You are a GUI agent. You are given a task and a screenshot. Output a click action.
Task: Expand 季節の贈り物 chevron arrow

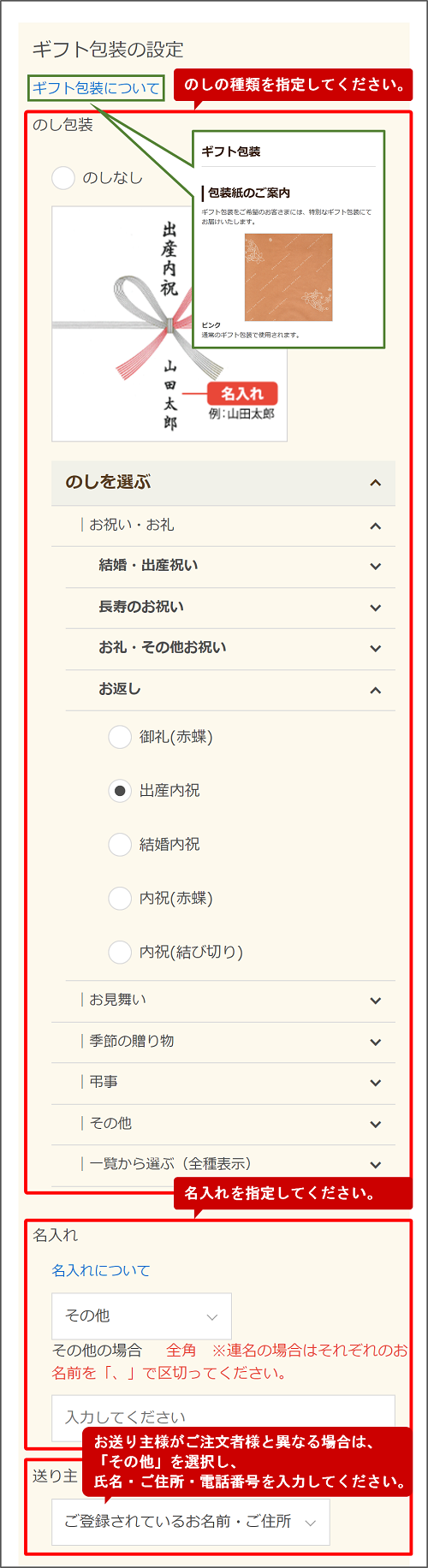375,1042
